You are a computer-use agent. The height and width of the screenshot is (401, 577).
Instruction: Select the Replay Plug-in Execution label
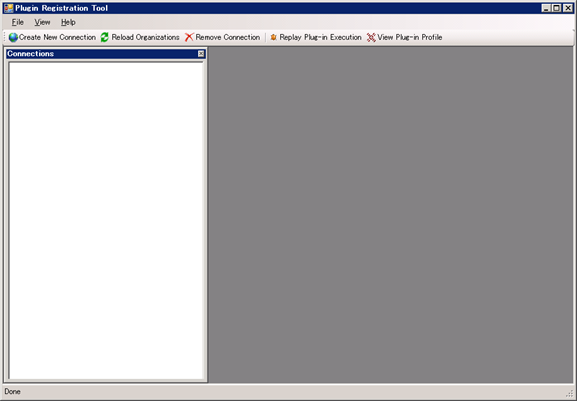click(x=321, y=37)
